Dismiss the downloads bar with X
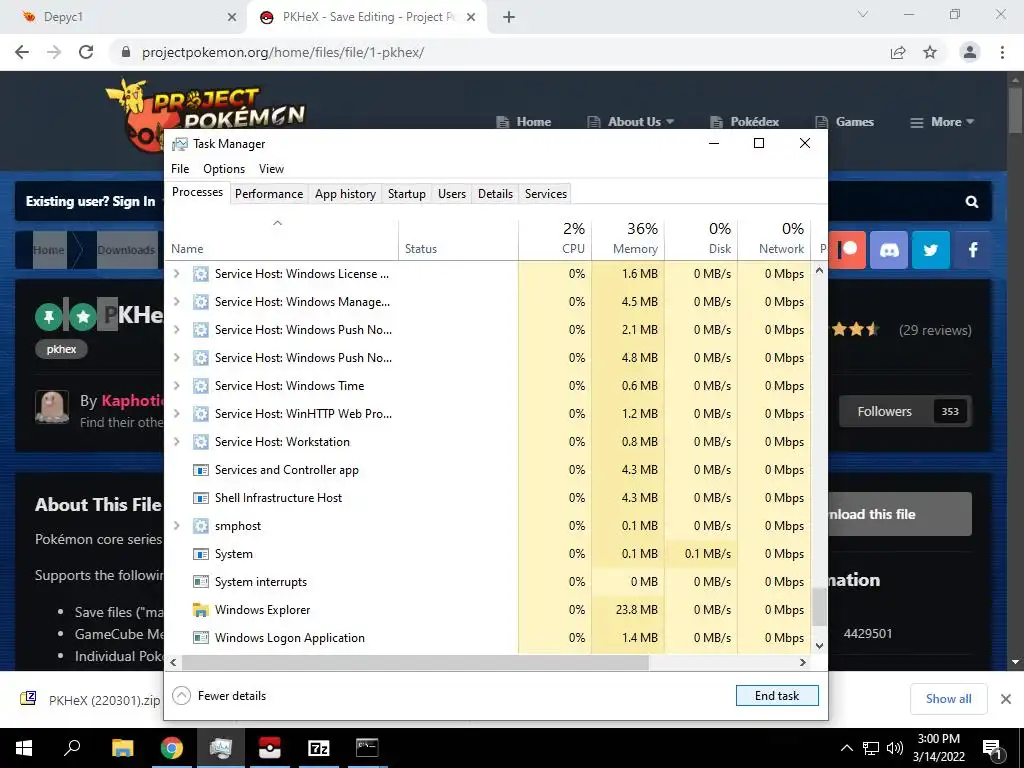 [1006, 699]
